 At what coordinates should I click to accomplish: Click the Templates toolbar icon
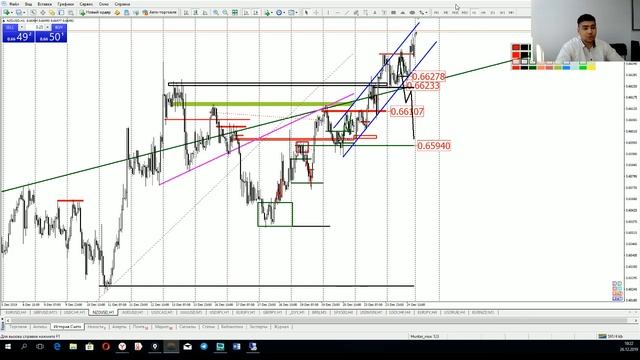291,12
